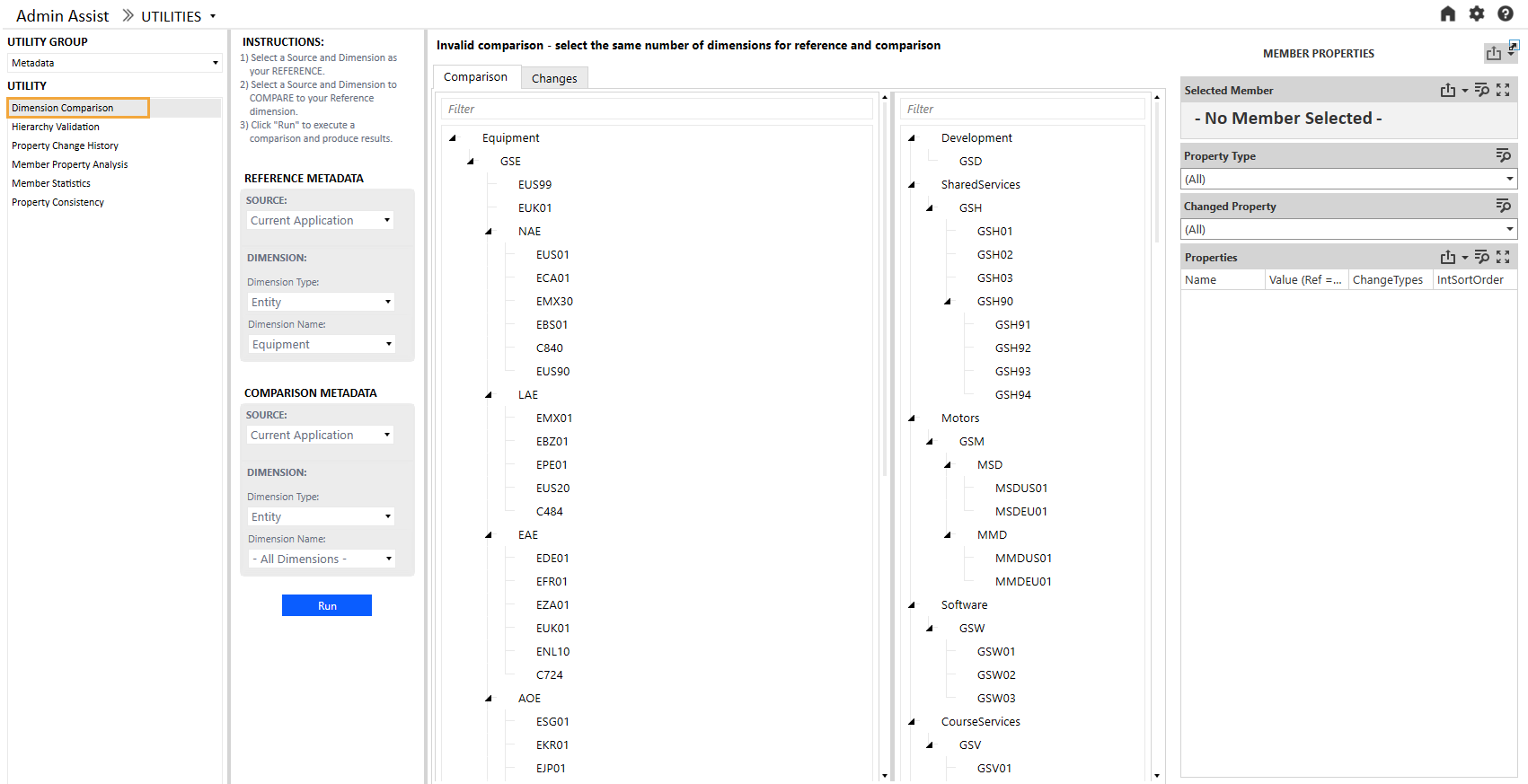Maximize the Properties grid panel
The width and height of the screenshot is (1528, 784).
[x=1503, y=257]
